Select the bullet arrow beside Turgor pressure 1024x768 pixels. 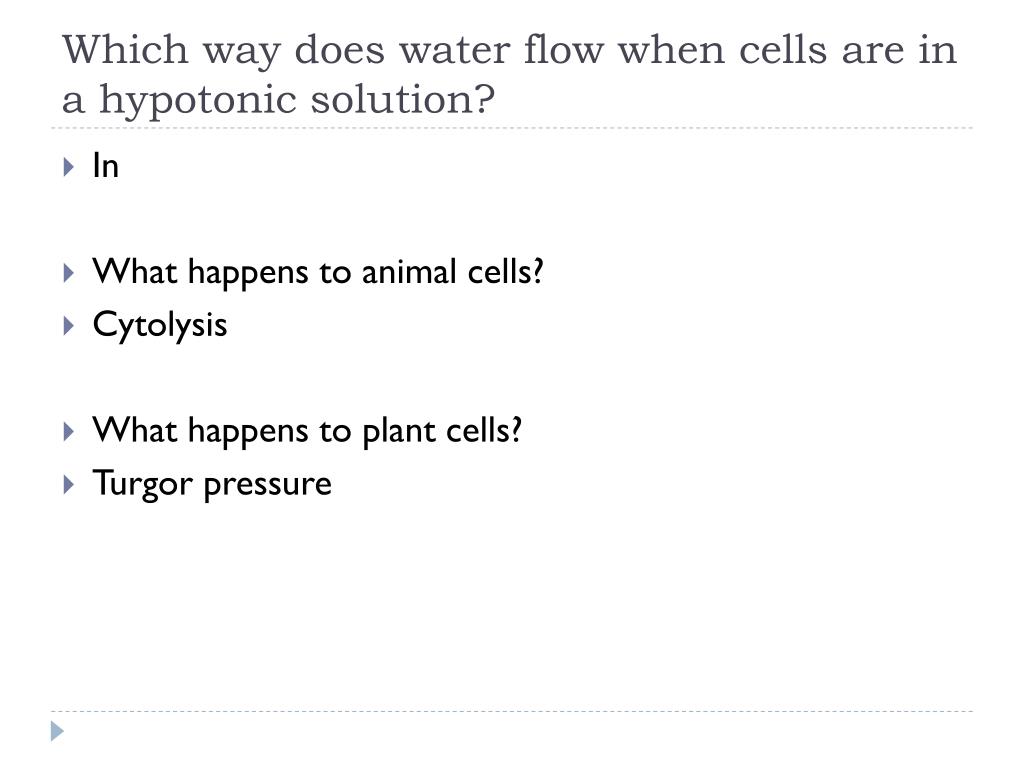pyautogui.click(x=69, y=485)
